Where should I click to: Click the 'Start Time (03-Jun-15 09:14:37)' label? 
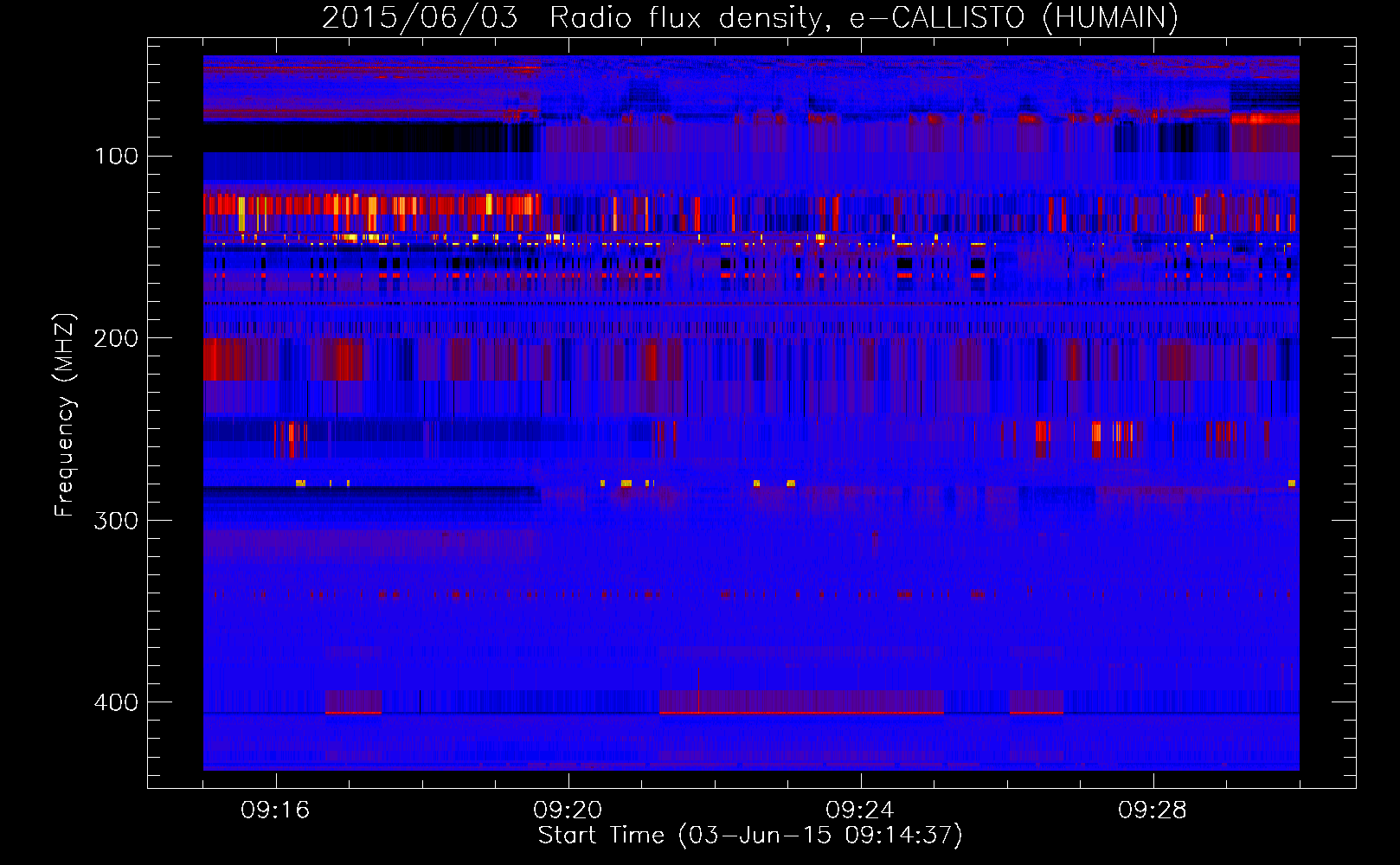coord(750,836)
